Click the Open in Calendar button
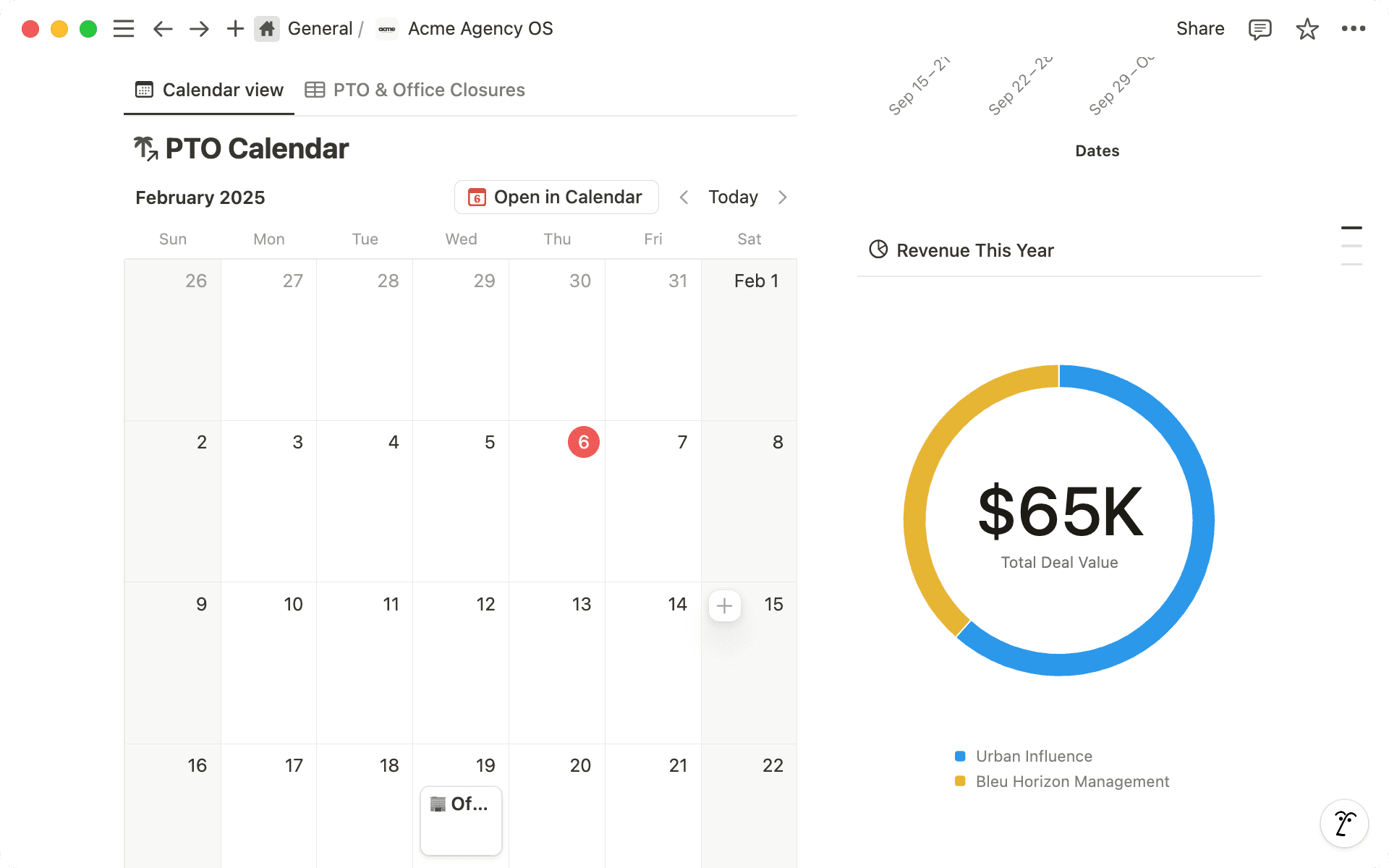 point(556,197)
